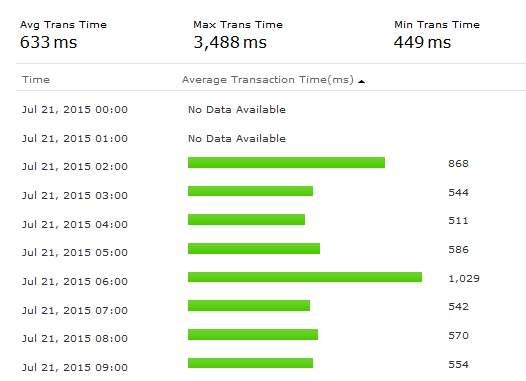Select the Jul 21, 2015 07:00 timestamp
The width and height of the screenshot is (526, 381).
pyautogui.click(x=75, y=310)
